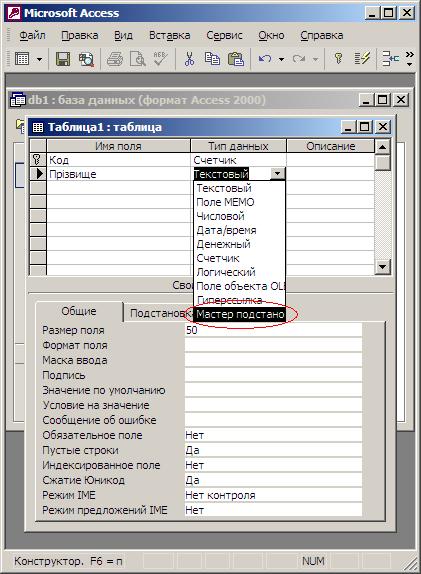Click the Таблица1 window table icon
Screen dimensions: 421x574
[x=38, y=127]
